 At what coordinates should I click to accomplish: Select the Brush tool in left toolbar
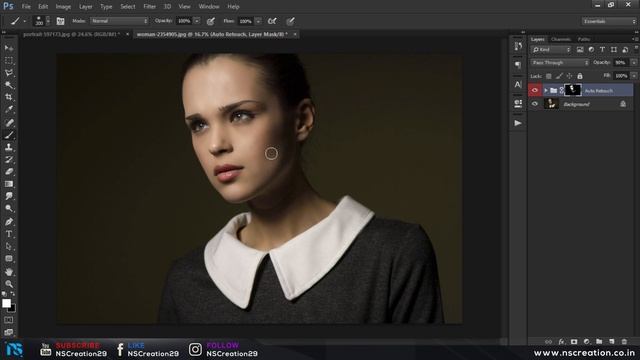tap(9, 135)
